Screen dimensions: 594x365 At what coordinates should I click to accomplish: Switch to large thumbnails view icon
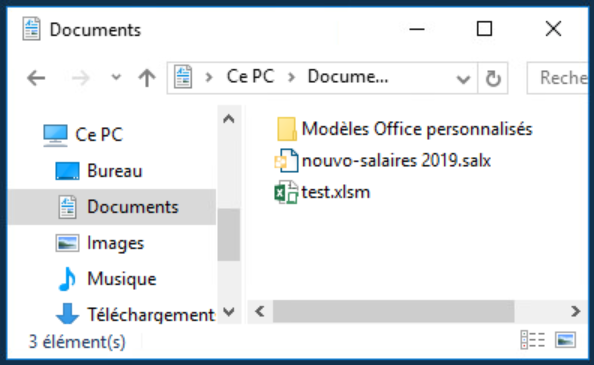[565, 339]
